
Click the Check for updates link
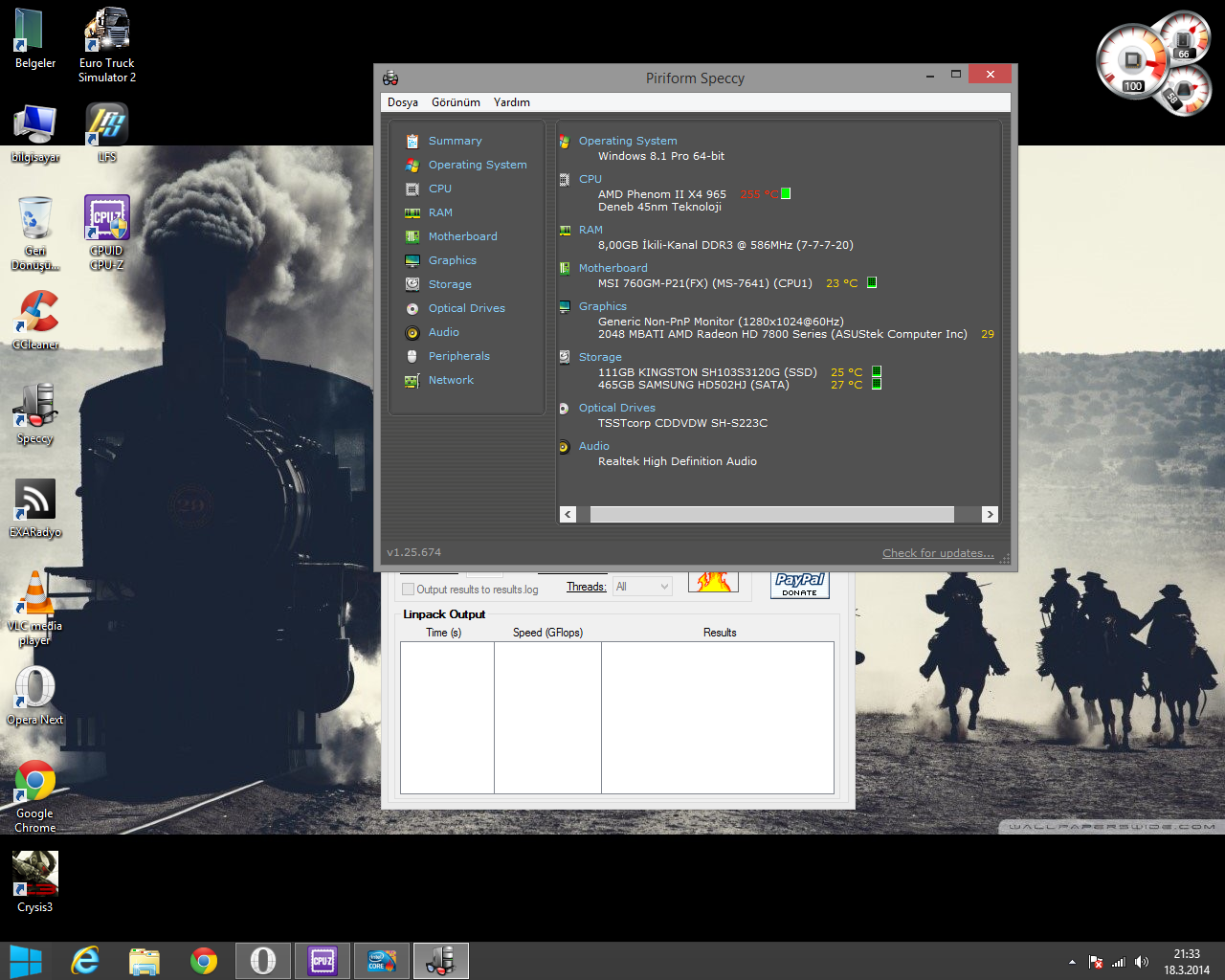pos(938,553)
